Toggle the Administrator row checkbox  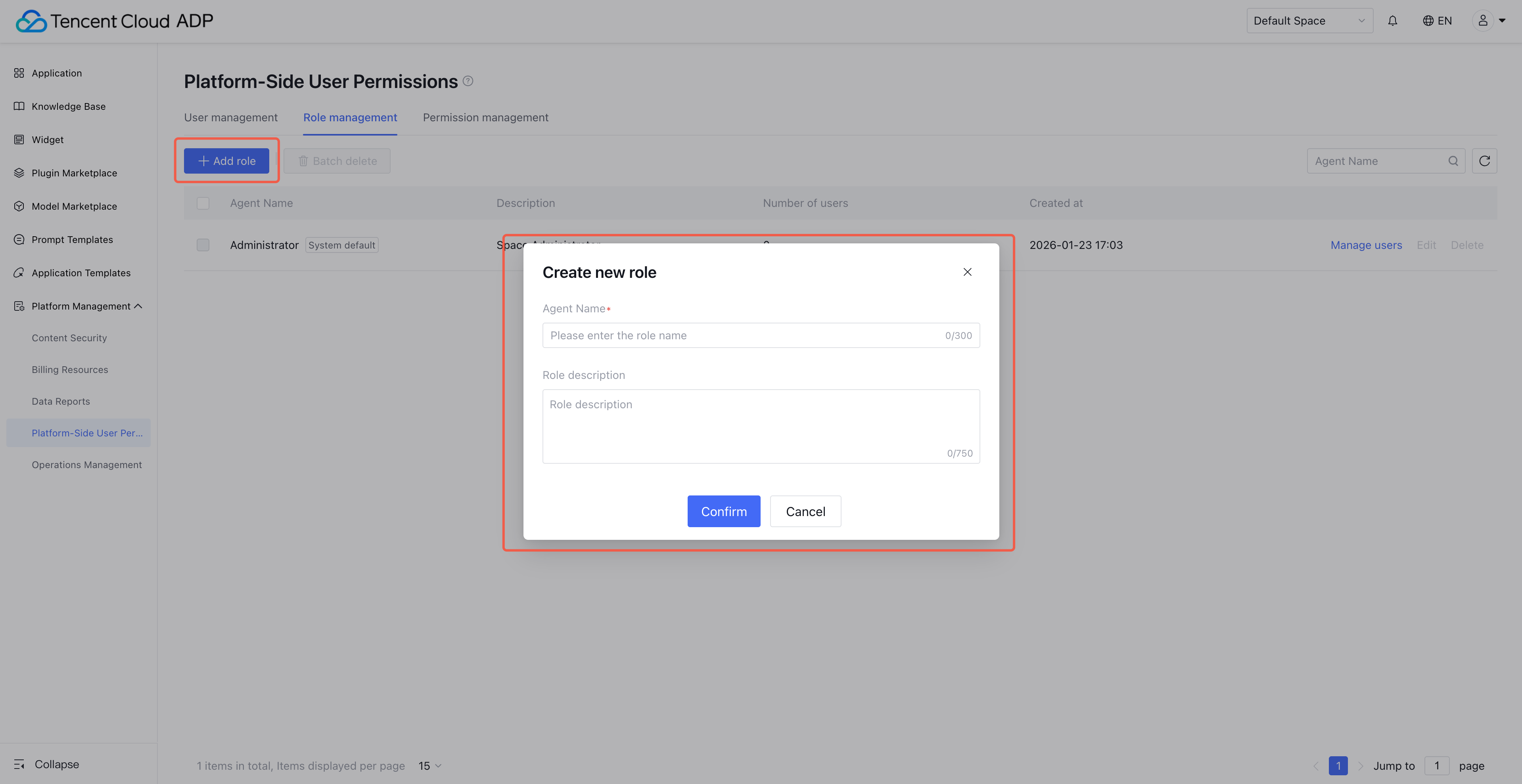(203, 245)
